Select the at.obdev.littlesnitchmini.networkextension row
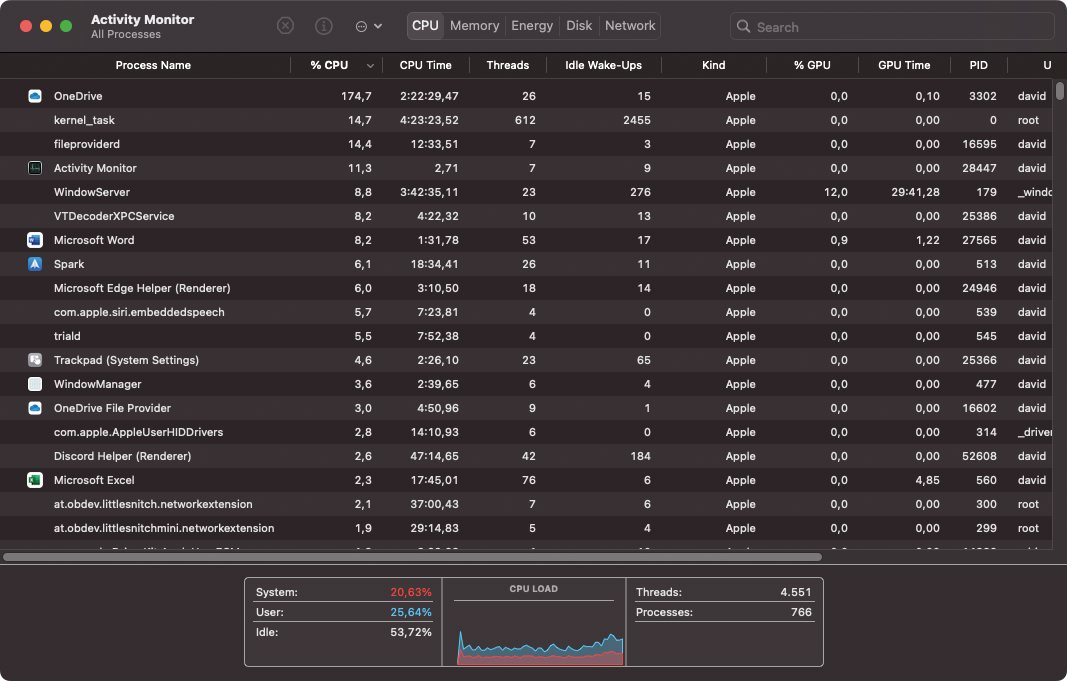1067x681 pixels. [x=527, y=528]
